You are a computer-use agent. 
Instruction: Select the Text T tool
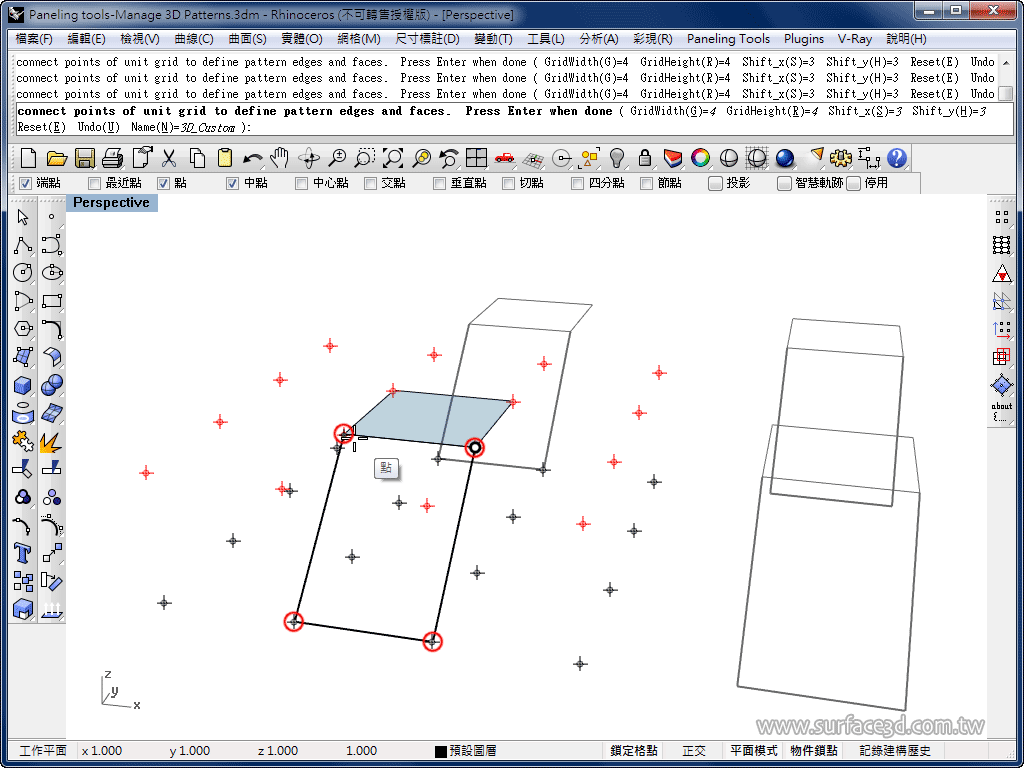(x=23, y=553)
